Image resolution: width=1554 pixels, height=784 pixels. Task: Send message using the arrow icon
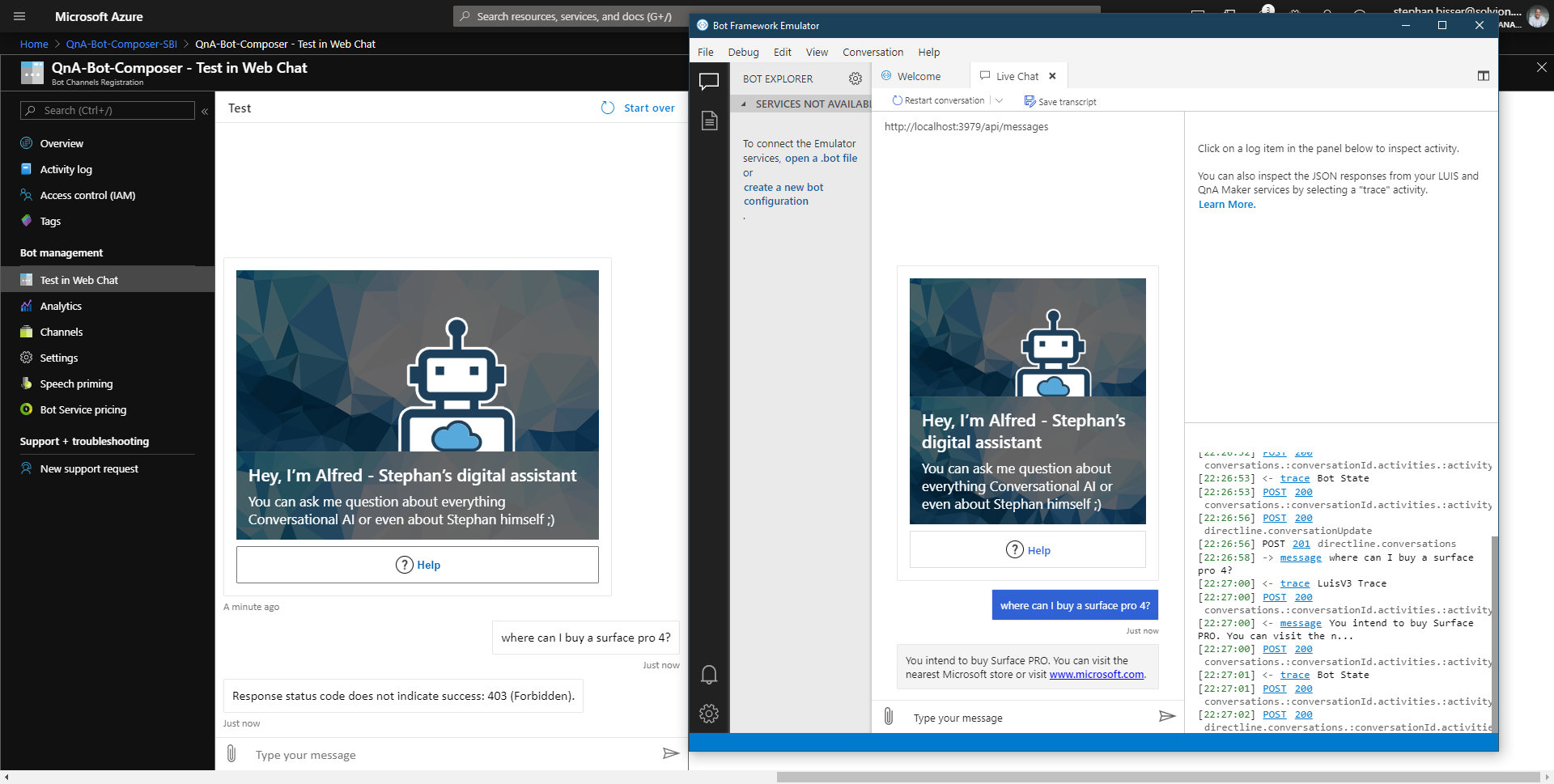[1168, 715]
